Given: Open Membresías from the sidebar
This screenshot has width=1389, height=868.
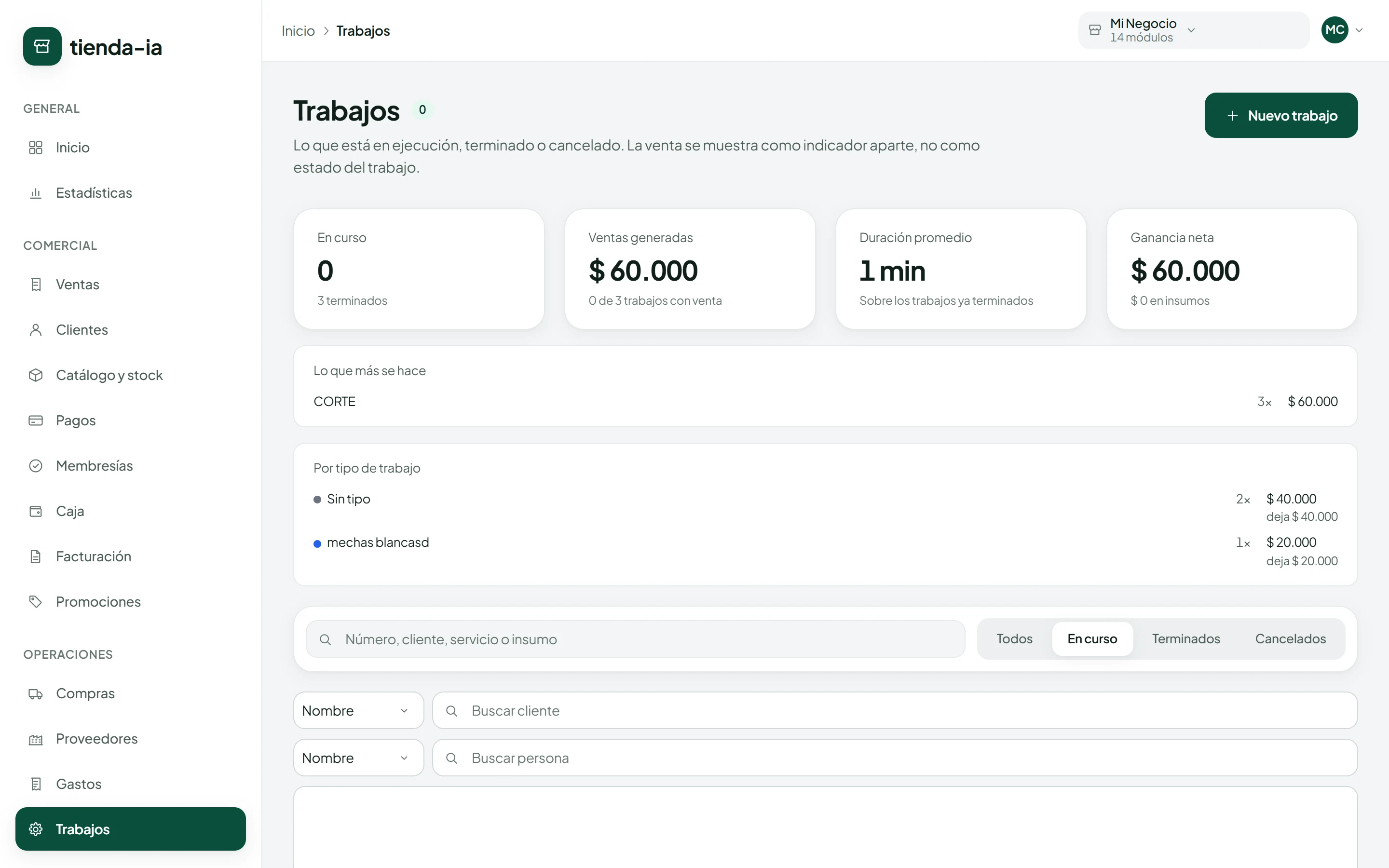Looking at the screenshot, I should (x=130, y=465).
